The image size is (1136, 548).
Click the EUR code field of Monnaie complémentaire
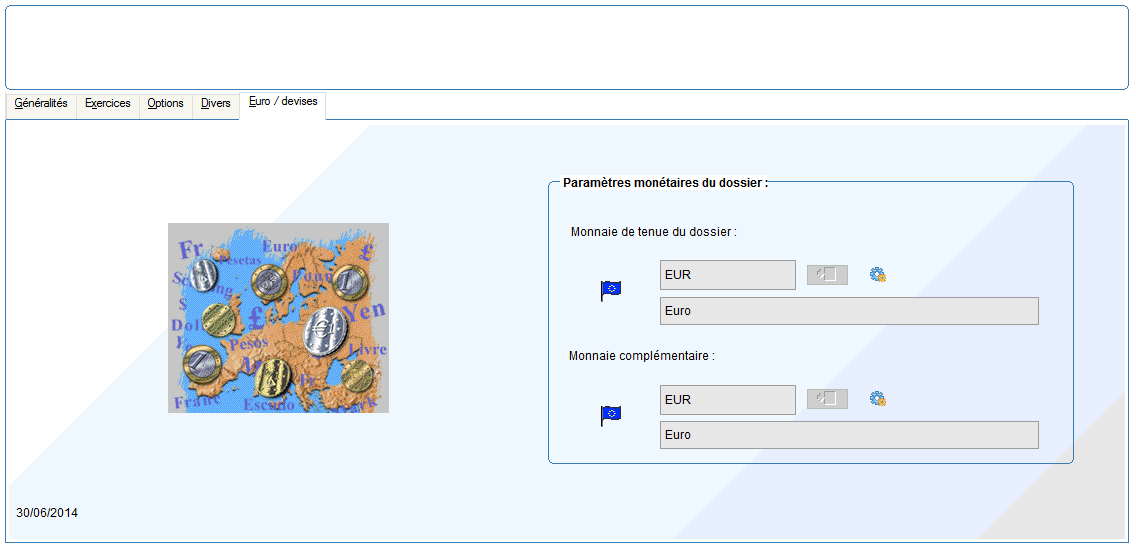728,399
